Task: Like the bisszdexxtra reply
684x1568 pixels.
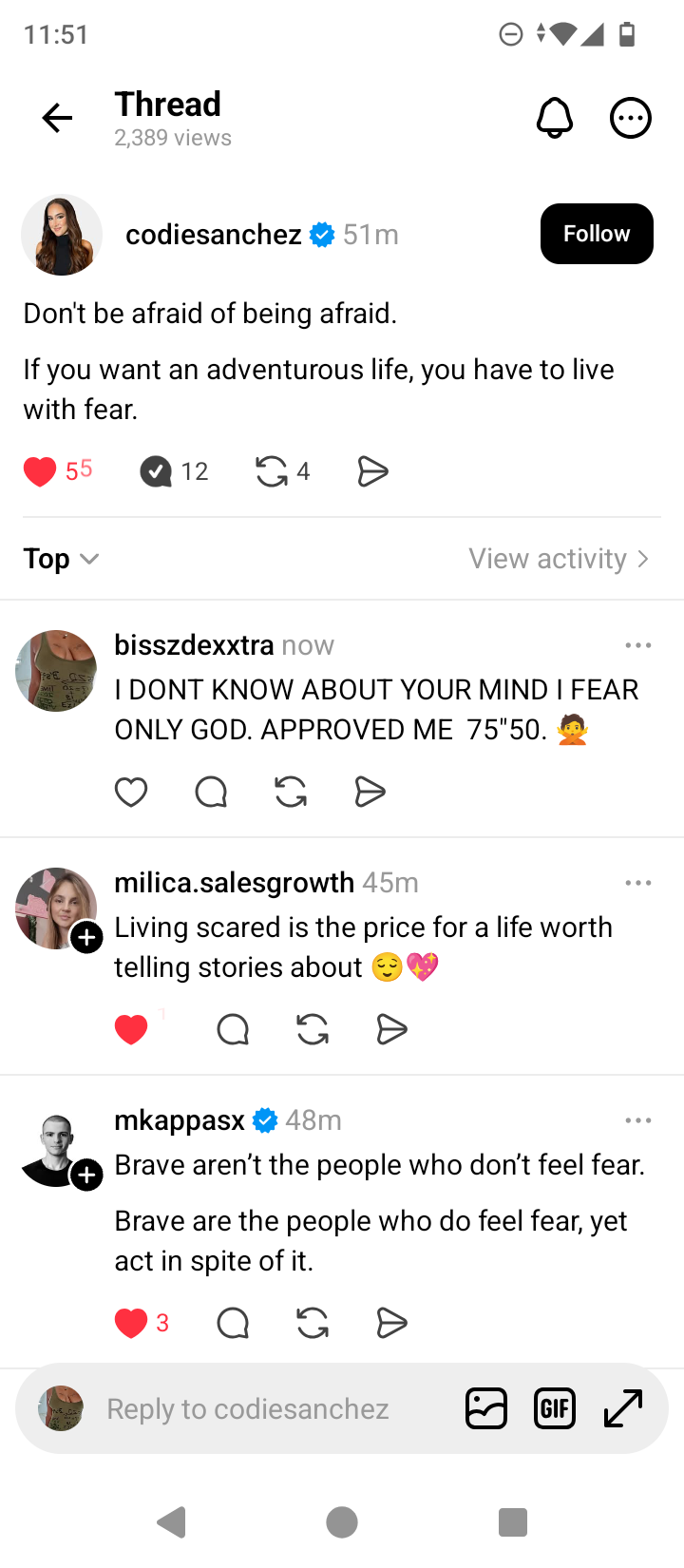Action: point(131,792)
